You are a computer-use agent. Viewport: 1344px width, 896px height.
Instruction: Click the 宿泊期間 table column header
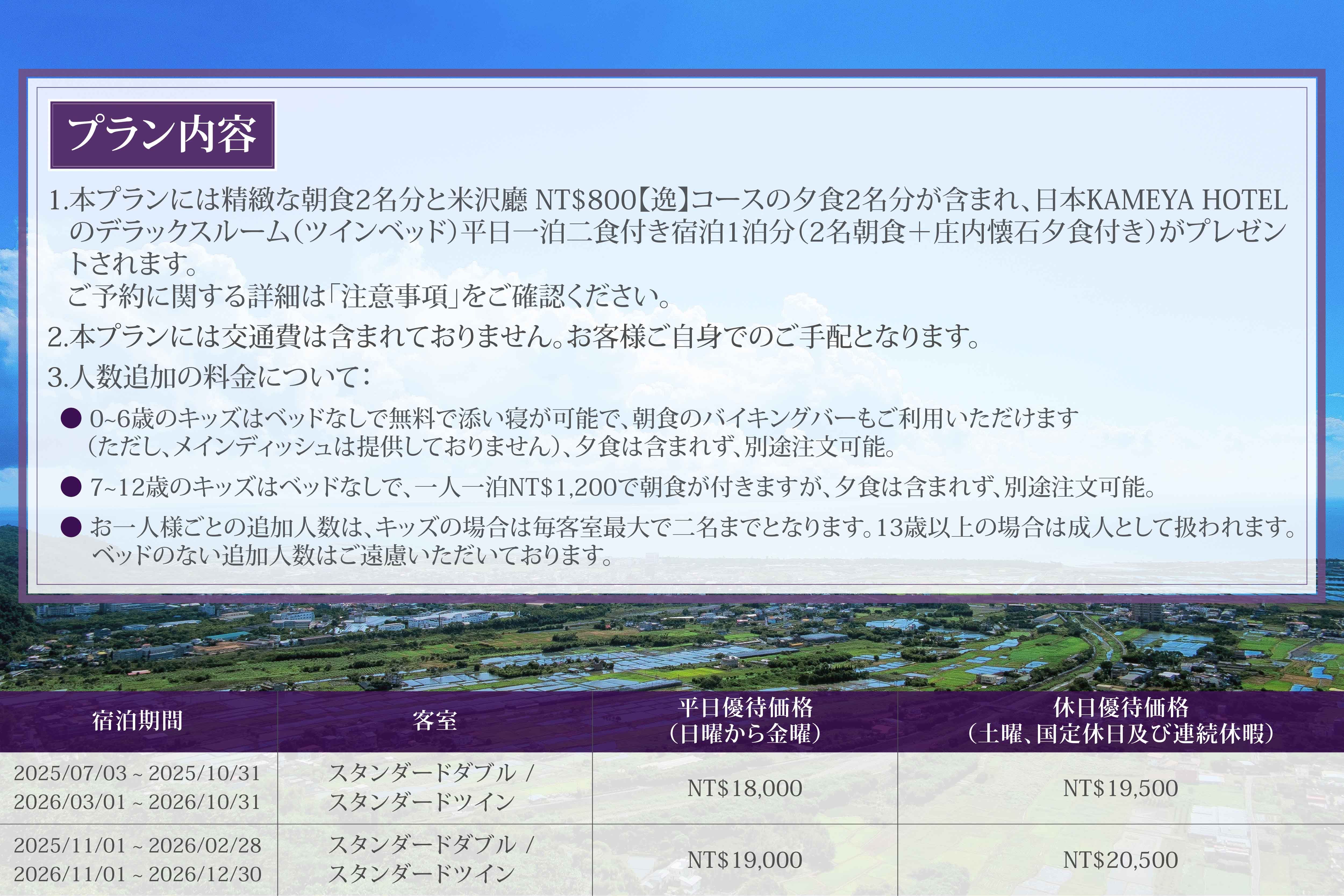[x=138, y=721]
